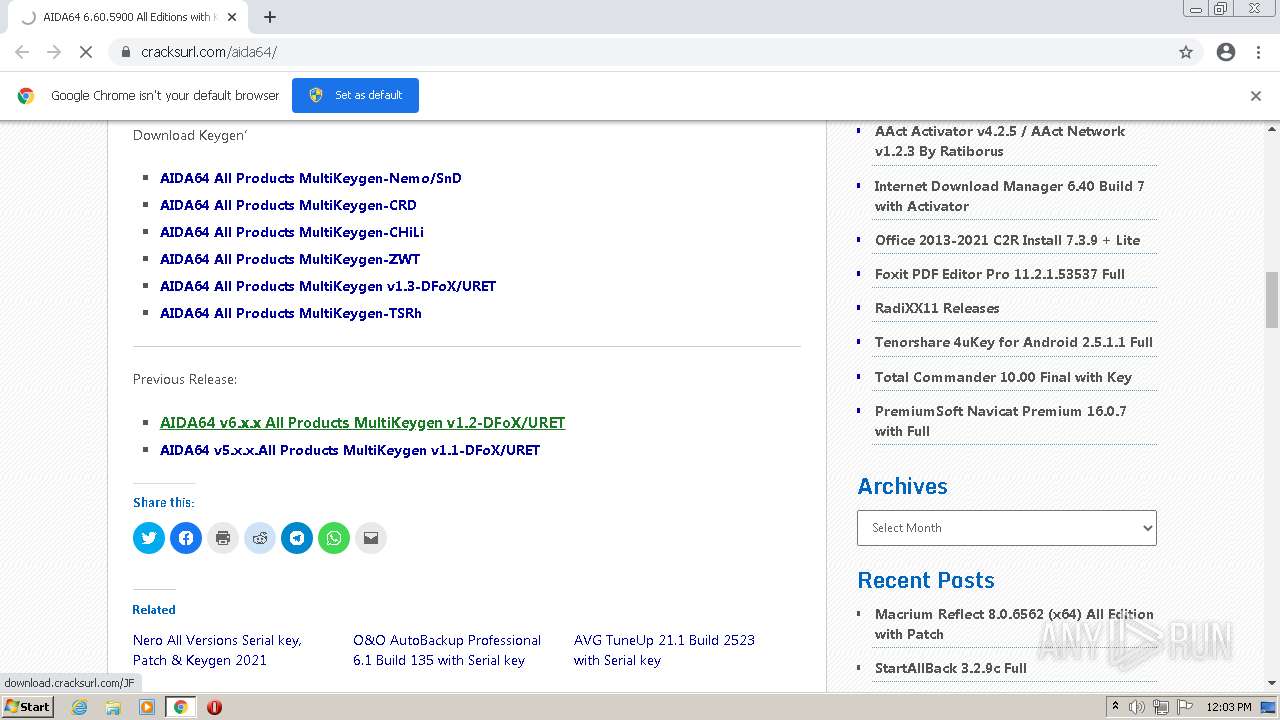
Task: Open Total Commander 10.00 link
Action: [1003, 377]
